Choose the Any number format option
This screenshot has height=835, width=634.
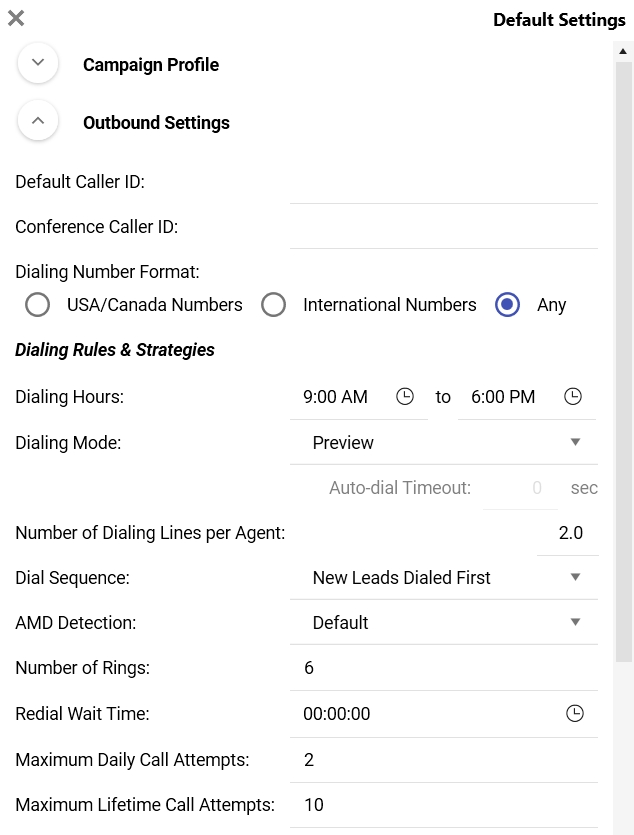pyautogui.click(x=508, y=305)
